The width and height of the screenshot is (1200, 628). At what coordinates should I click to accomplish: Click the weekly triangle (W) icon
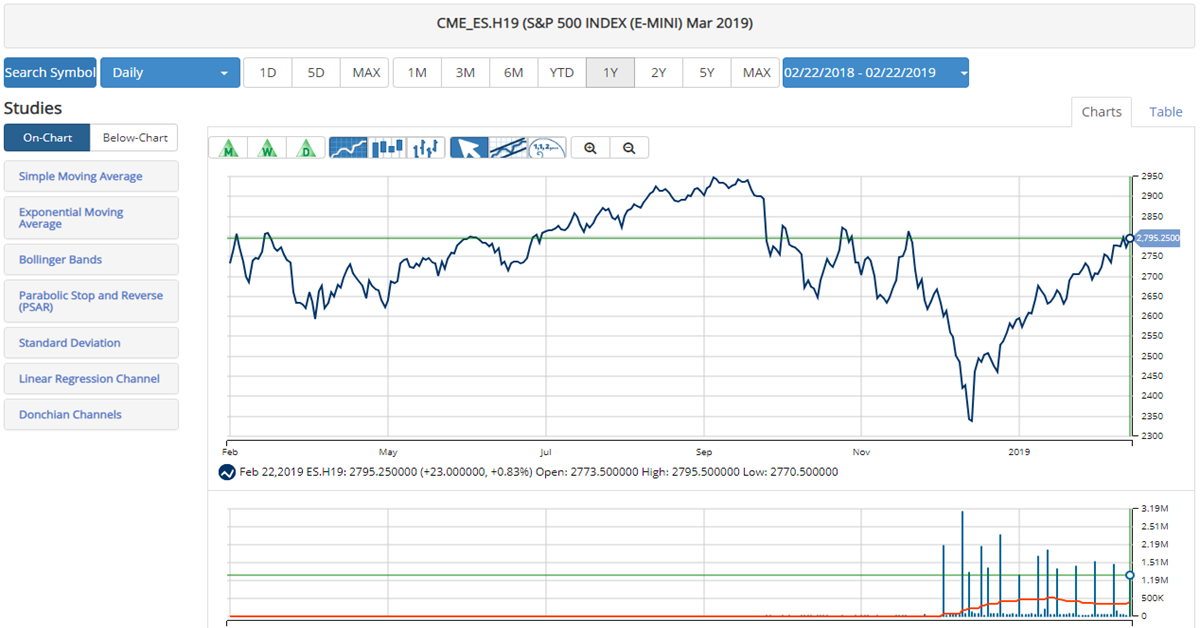(x=267, y=148)
